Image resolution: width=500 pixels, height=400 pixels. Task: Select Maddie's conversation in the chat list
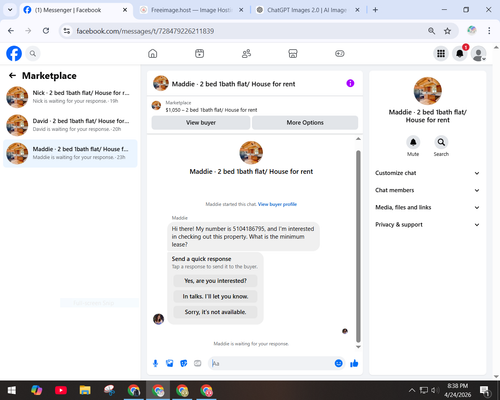[70, 153]
